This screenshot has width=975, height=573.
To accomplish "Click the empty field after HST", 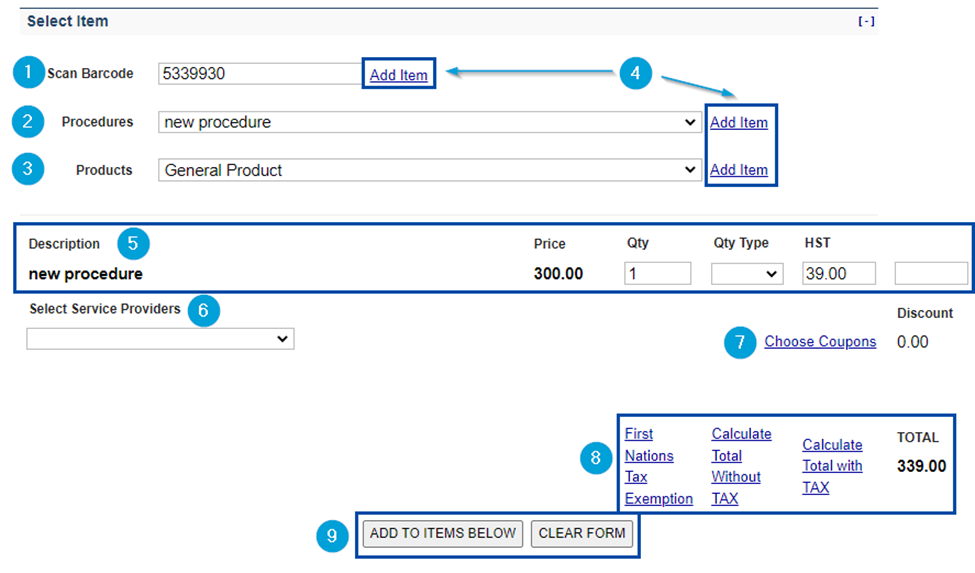I will [930, 273].
